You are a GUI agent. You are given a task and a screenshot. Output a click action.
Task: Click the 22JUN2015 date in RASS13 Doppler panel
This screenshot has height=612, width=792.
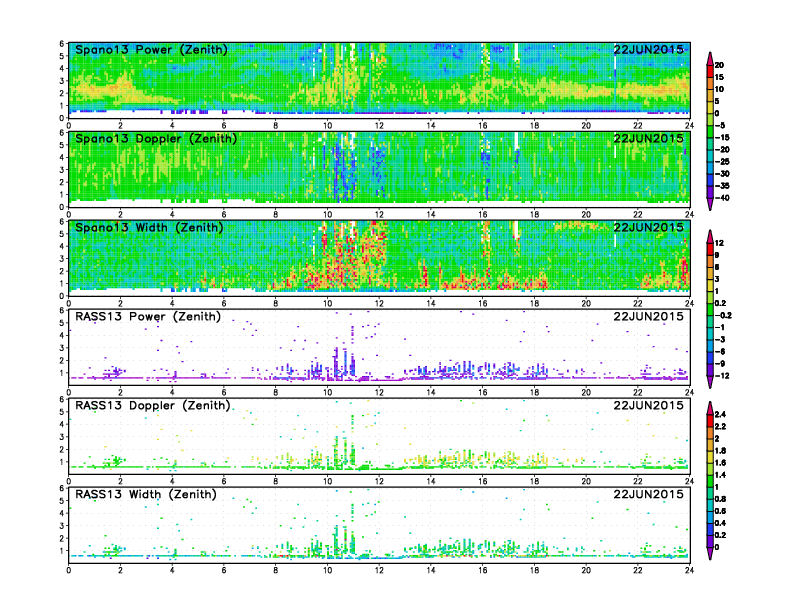[x=649, y=405]
